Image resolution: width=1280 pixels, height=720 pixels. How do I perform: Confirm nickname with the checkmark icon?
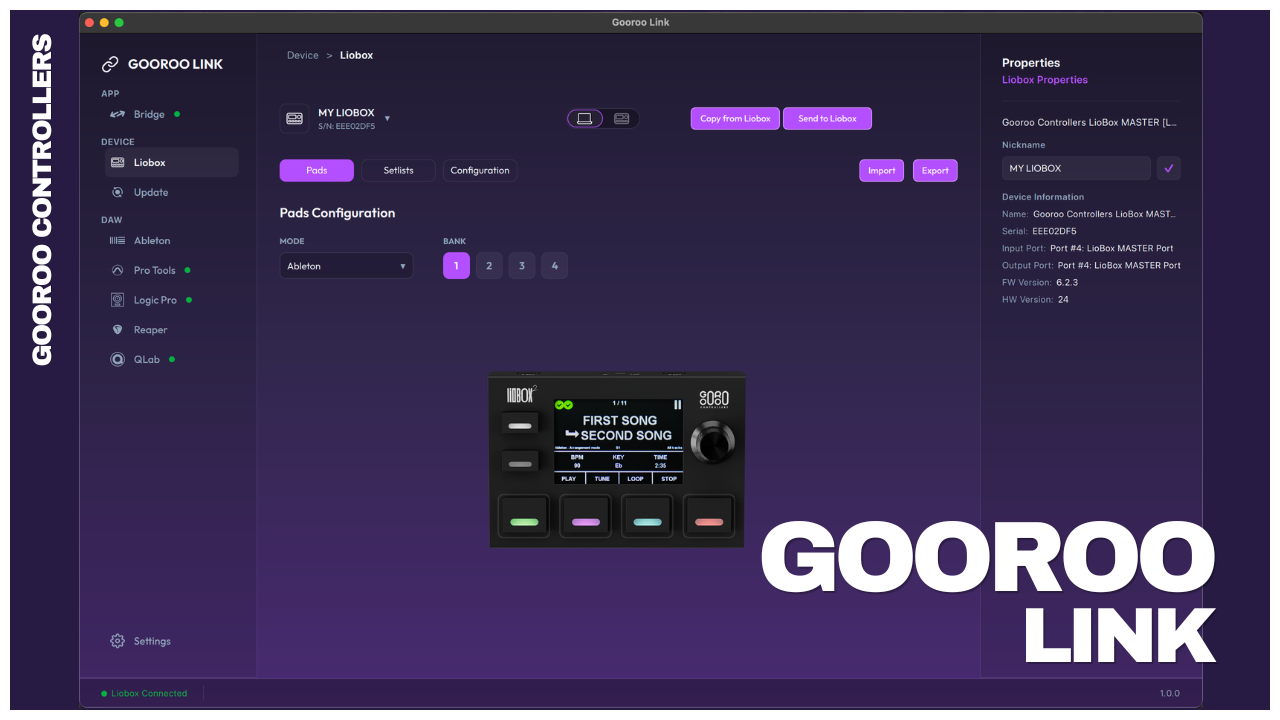coord(1169,168)
